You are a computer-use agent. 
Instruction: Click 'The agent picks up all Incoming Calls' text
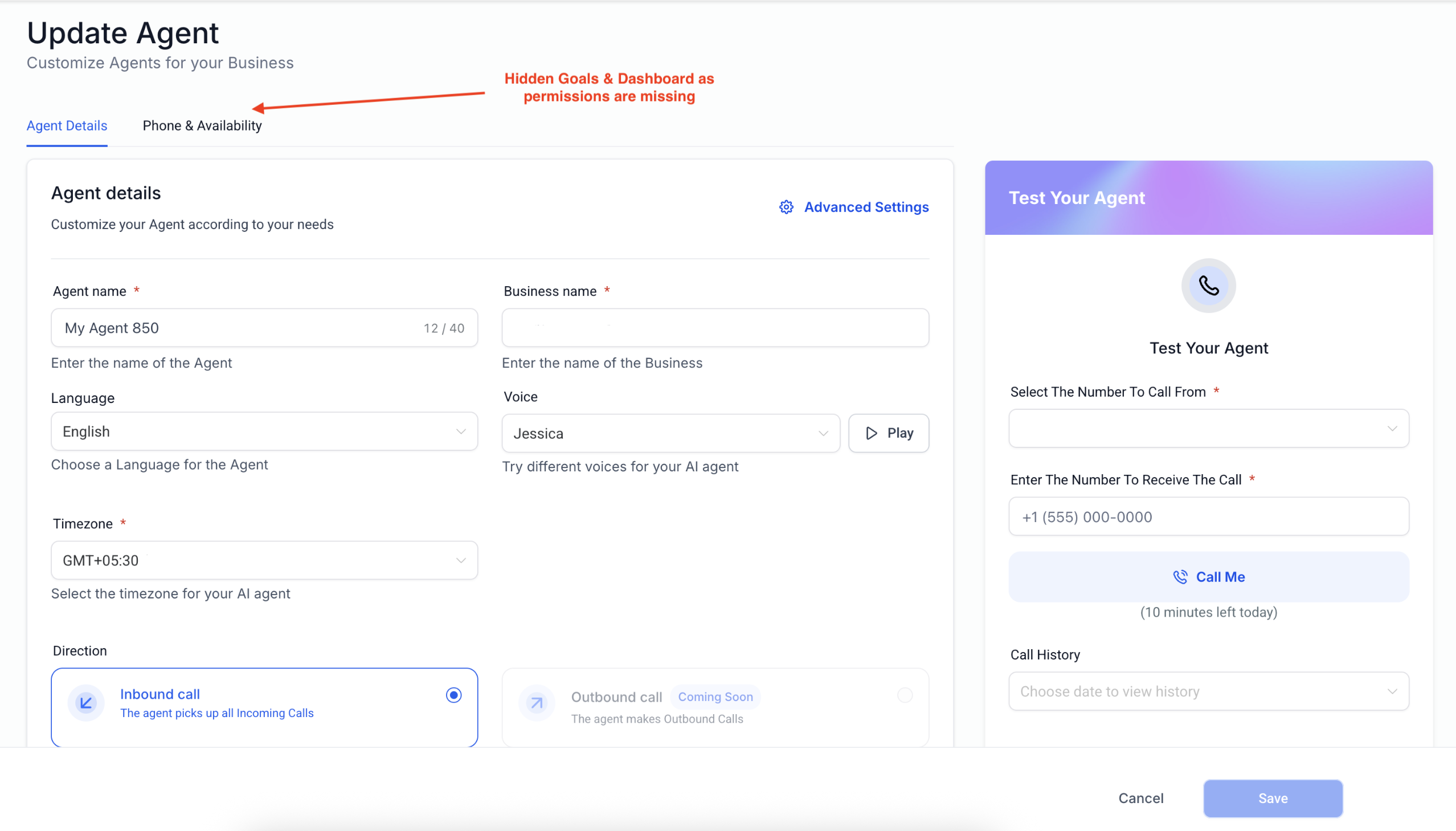tap(216, 714)
